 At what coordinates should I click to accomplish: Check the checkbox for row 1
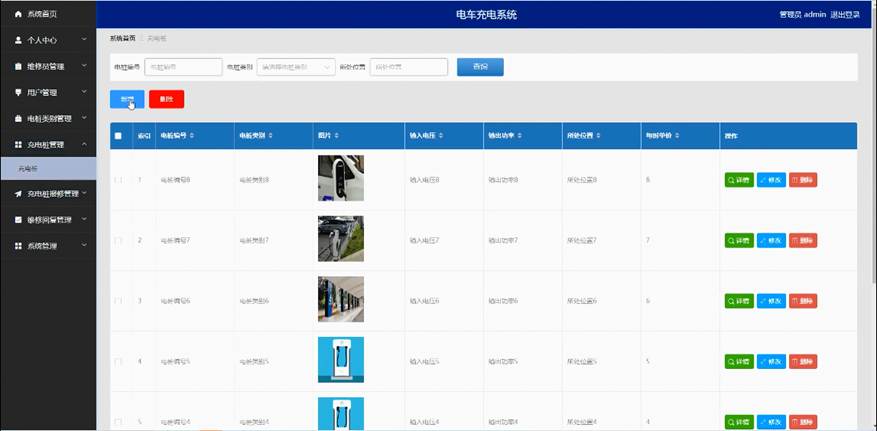(118, 180)
